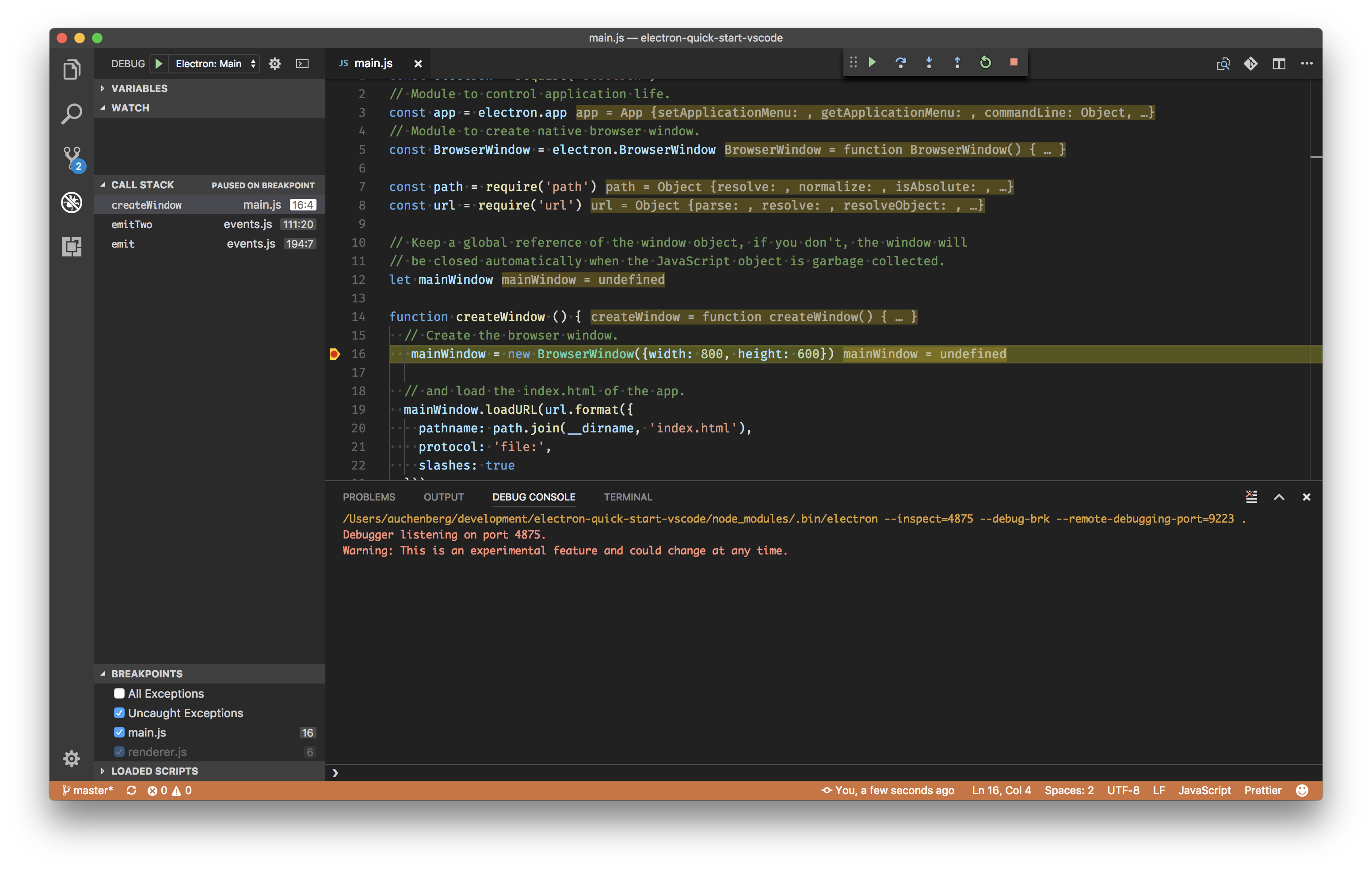The width and height of the screenshot is (1372, 871).
Task: Toggle the renderer.js breakpoint checkbox
Action: [119, 751]
